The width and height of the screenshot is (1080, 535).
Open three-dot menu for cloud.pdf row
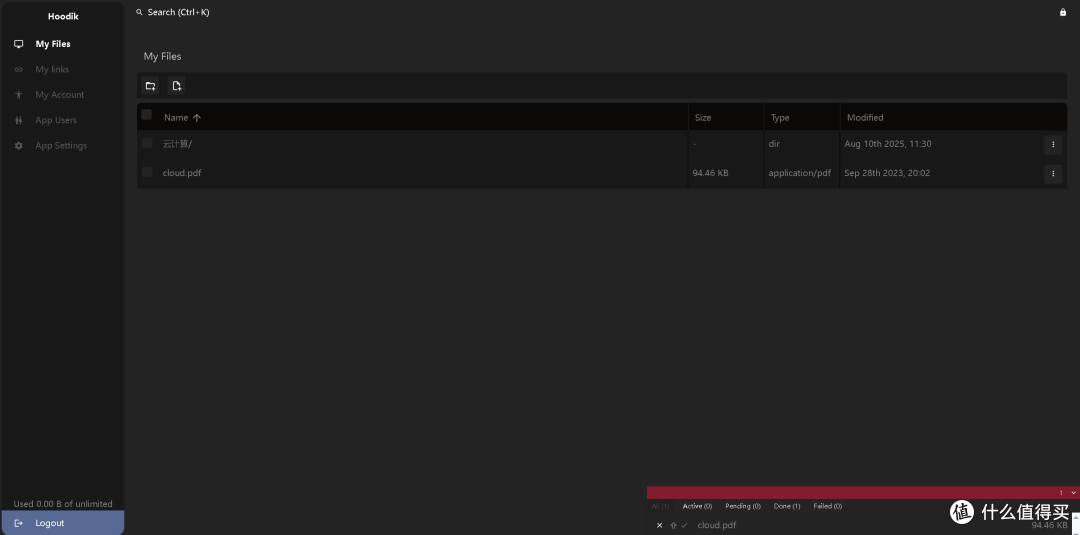click(1052, 174)
